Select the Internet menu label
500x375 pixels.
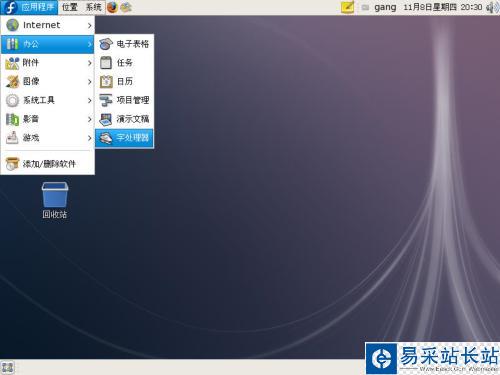tap(41, 25)
